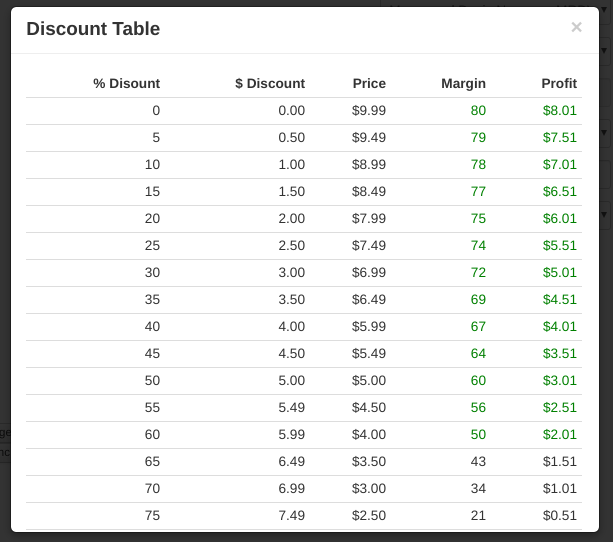
Task: Select the $9.99 price cell
Action: coord(369,111)
